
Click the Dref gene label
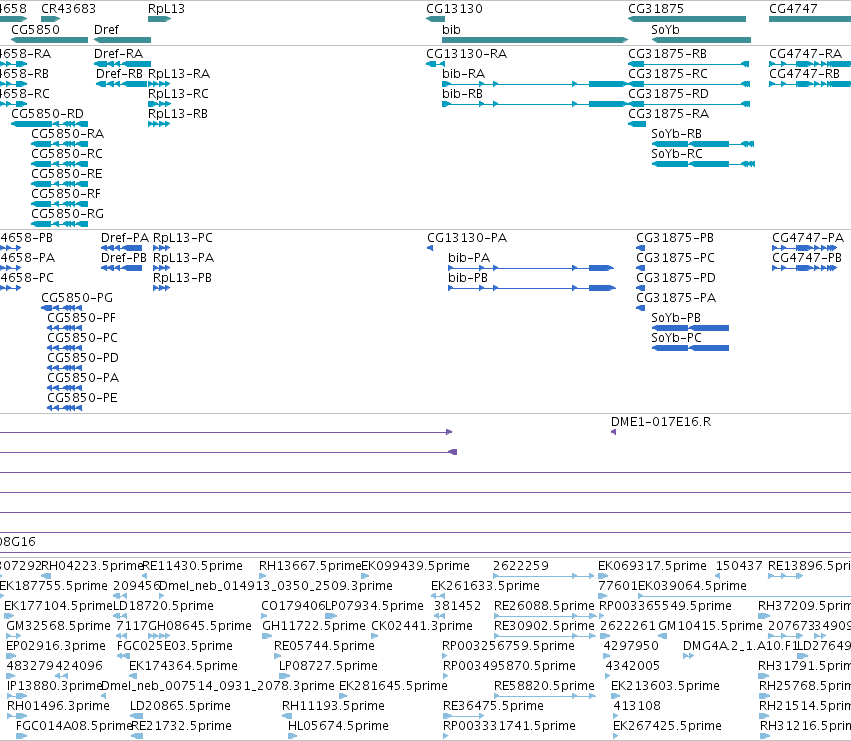106,29
